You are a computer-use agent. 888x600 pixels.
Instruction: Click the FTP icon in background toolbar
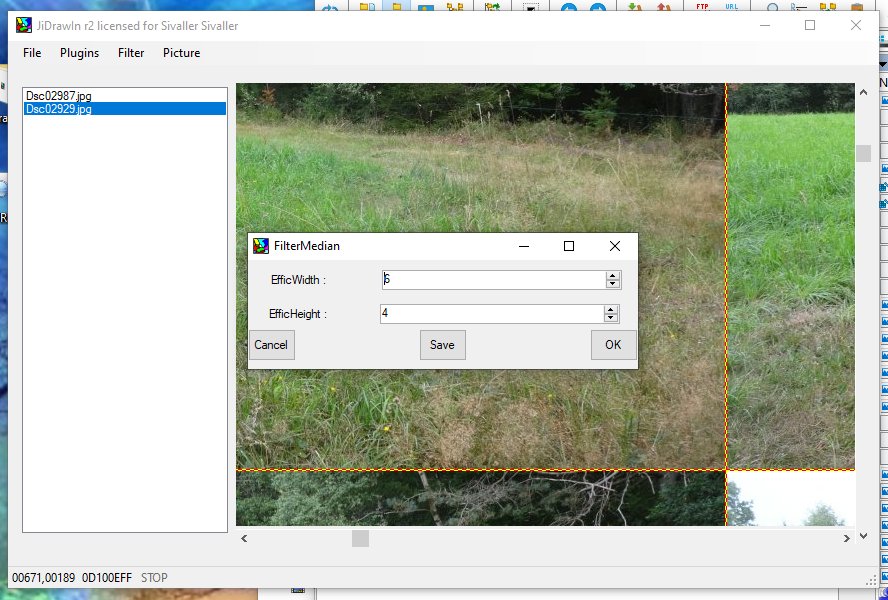[704, 7]
